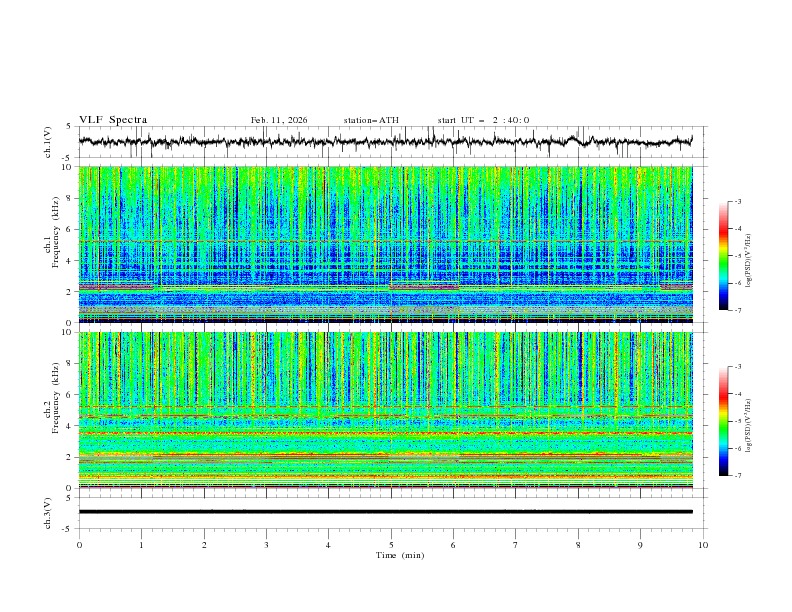Click the ch.1 PSD color bar
This screenshot has width=792, height=612.
(x=723, y=256)
